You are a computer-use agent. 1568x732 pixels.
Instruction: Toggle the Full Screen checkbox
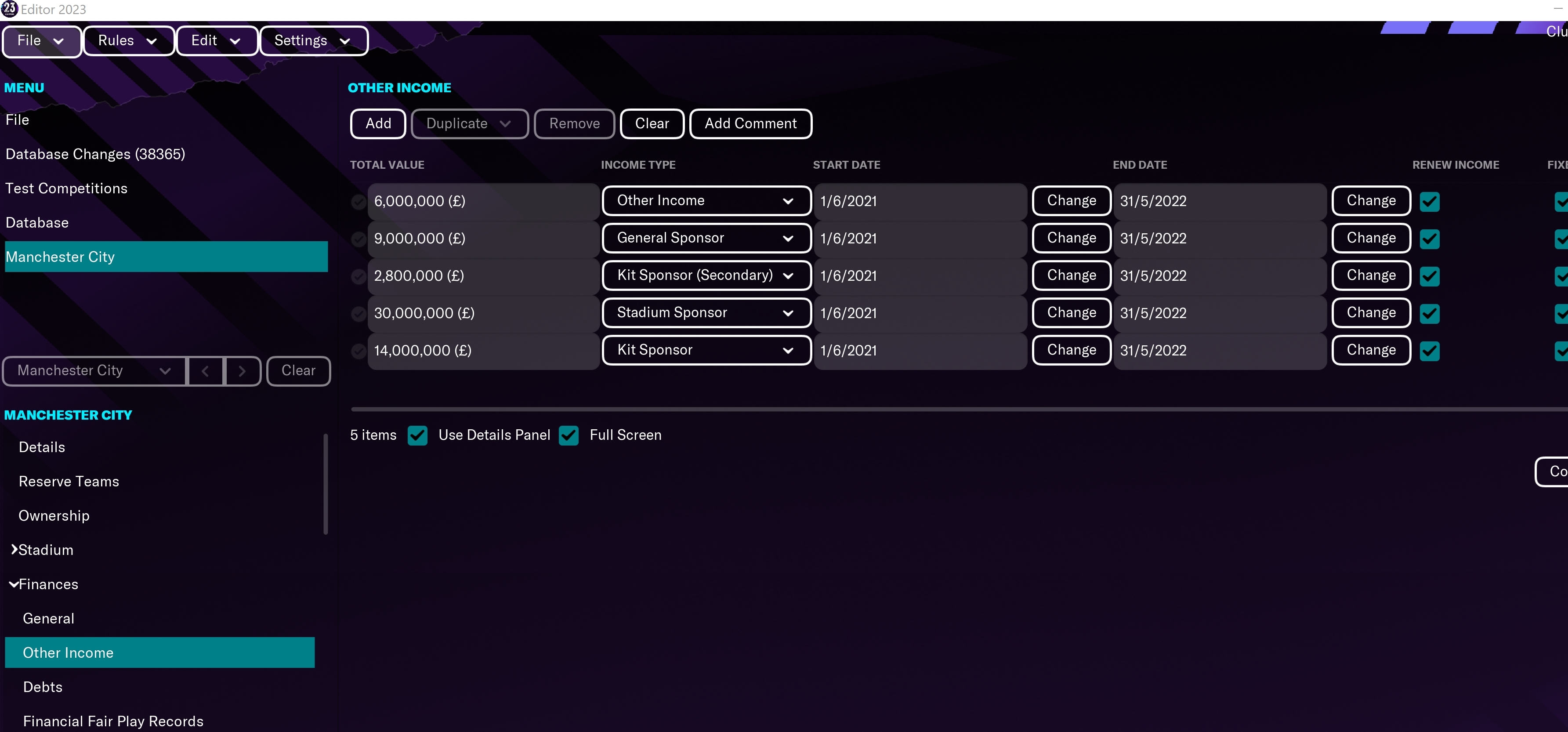click(570, 435)
